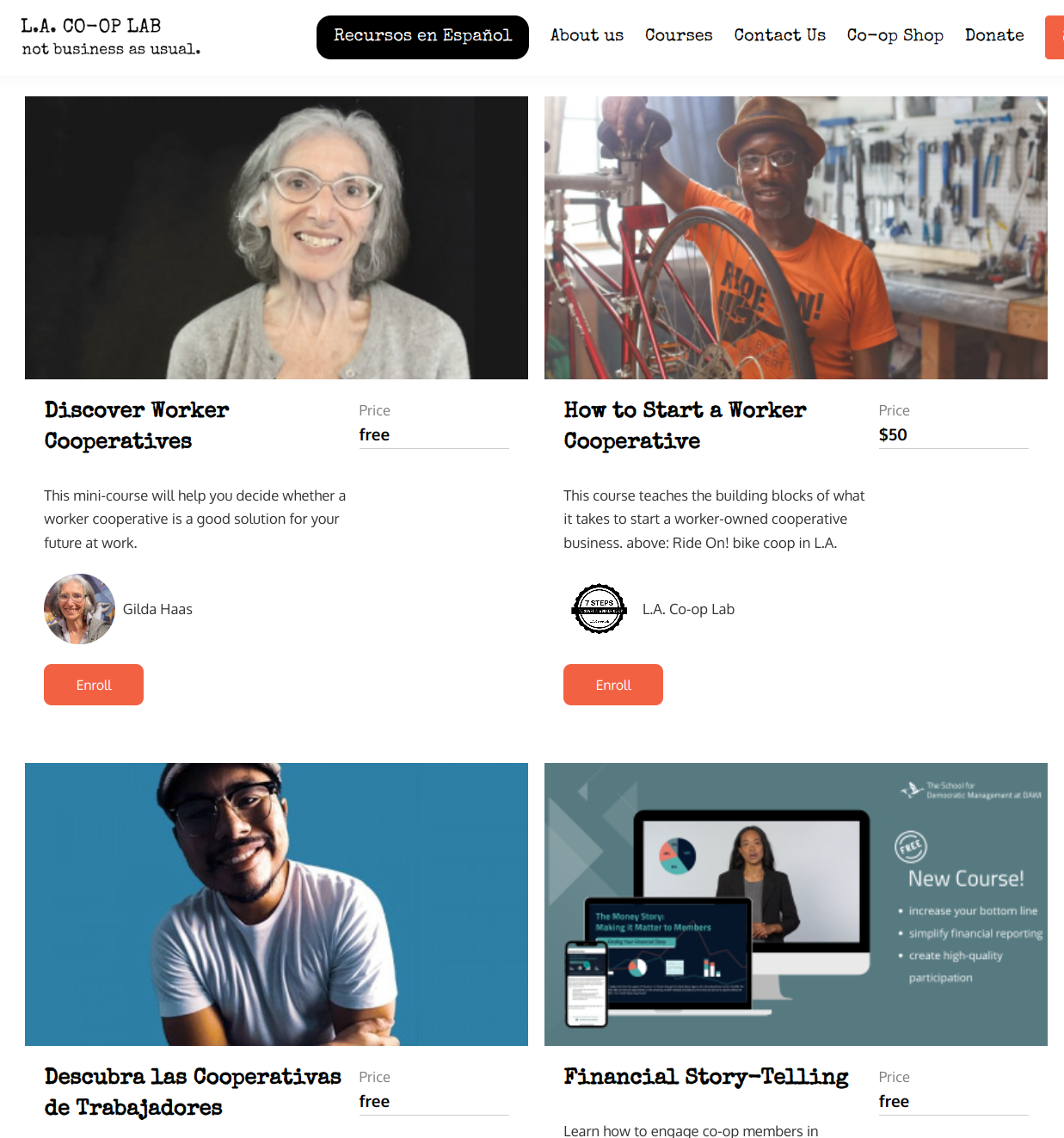Image resolution: width=1064 pixels, height=1138 pixels.
Task: Enroll in Discover Worker Cooperatives
Action: point(94,685)
